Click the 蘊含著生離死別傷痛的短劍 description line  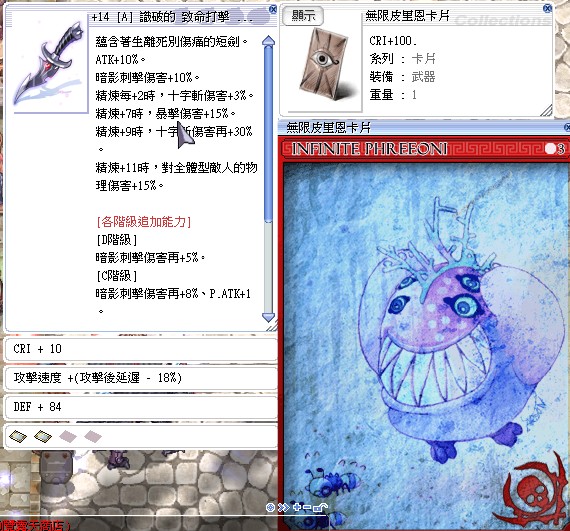(x=172, y=42)
